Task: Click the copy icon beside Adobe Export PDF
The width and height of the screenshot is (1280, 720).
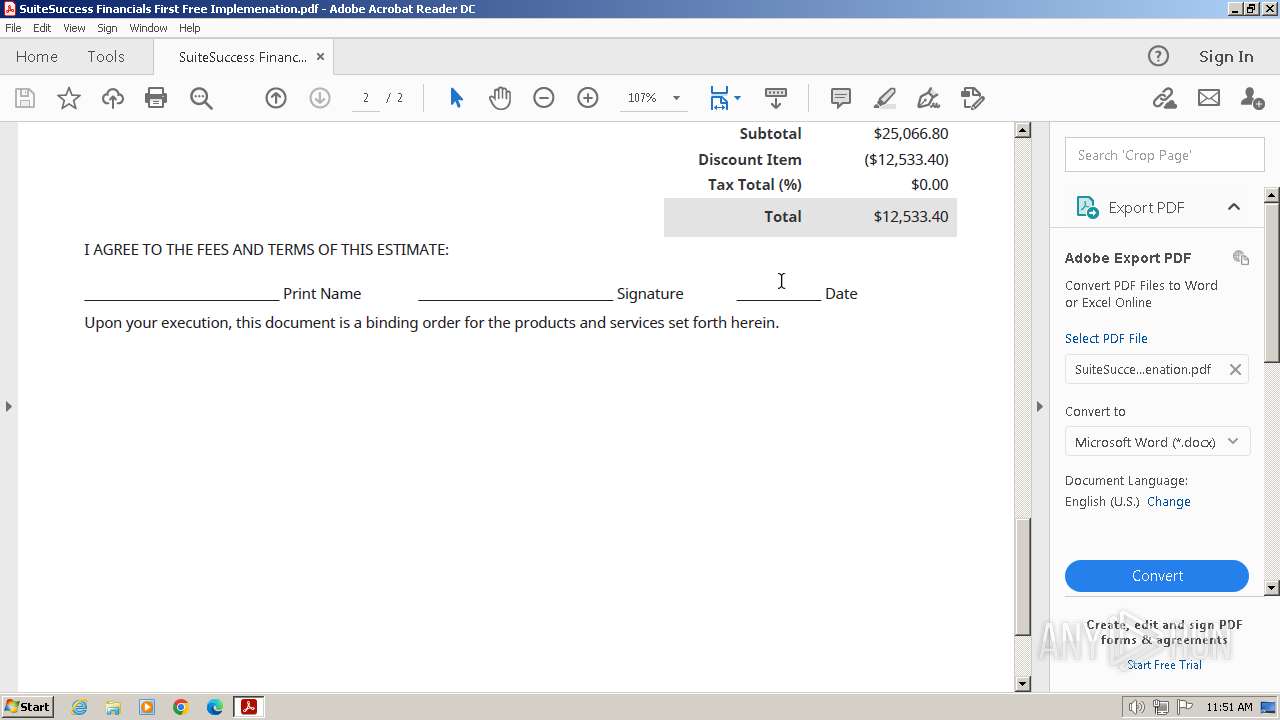Action: coord(1241,258)
